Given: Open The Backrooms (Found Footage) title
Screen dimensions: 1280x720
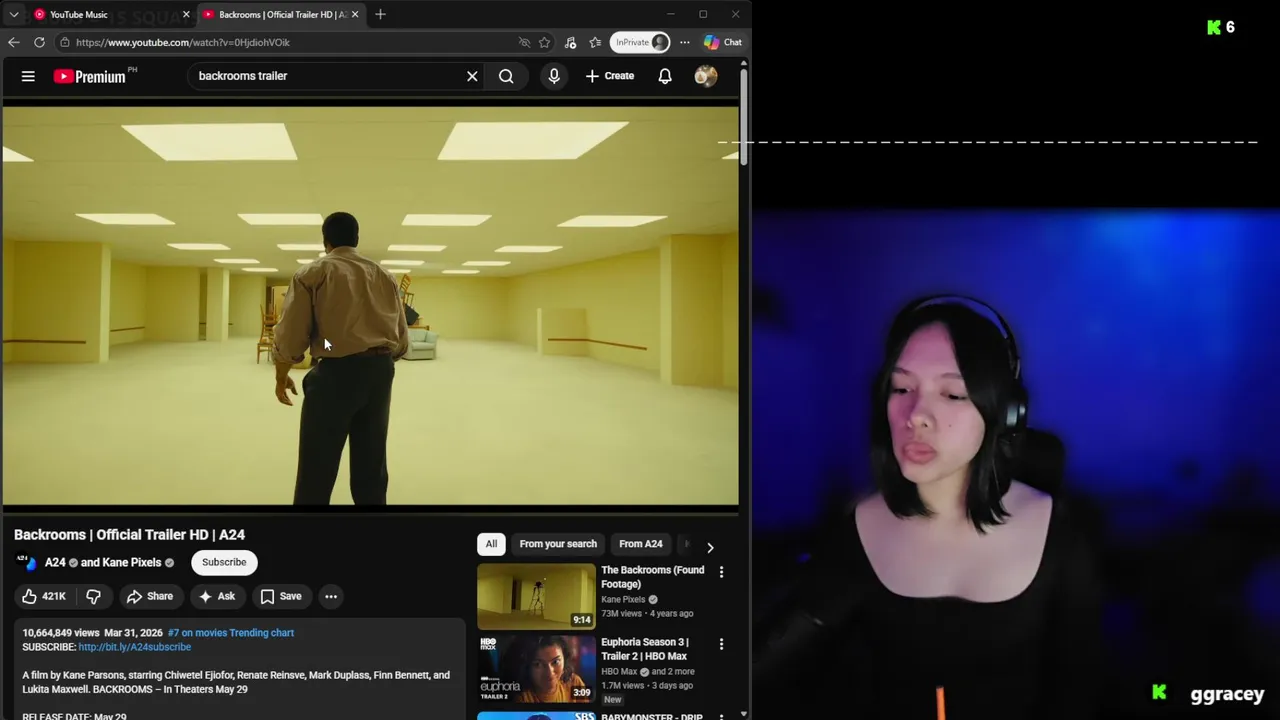Looking at the screenshot, I should pyautogui.click(x=652, y=577).
